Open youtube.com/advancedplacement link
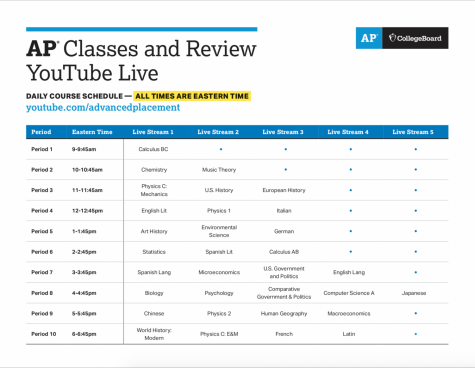The height and width of the screenshot is (368, 475). point(103,107)
